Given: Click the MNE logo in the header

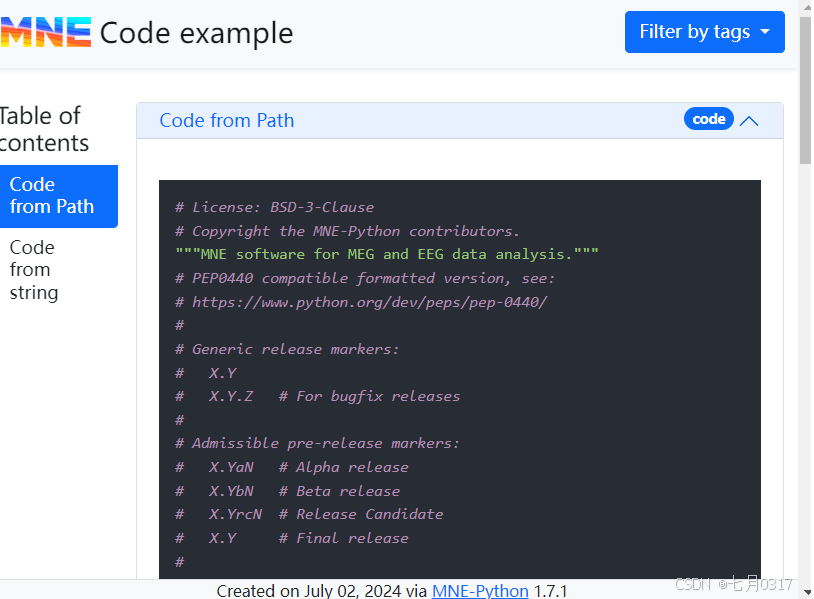Looking at the screenshot, I should [46, 32].
